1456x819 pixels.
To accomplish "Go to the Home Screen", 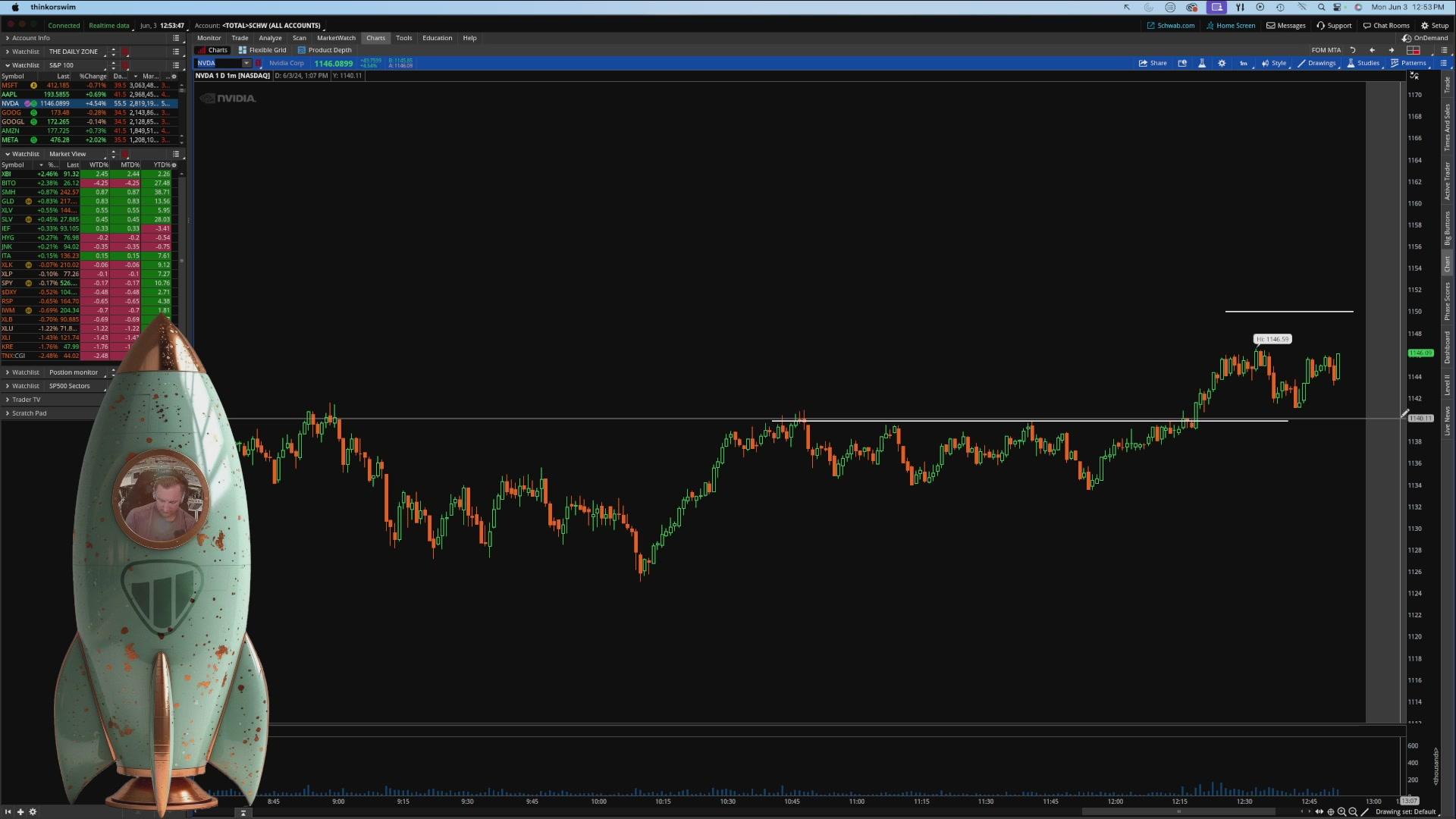I will 1231,26.
